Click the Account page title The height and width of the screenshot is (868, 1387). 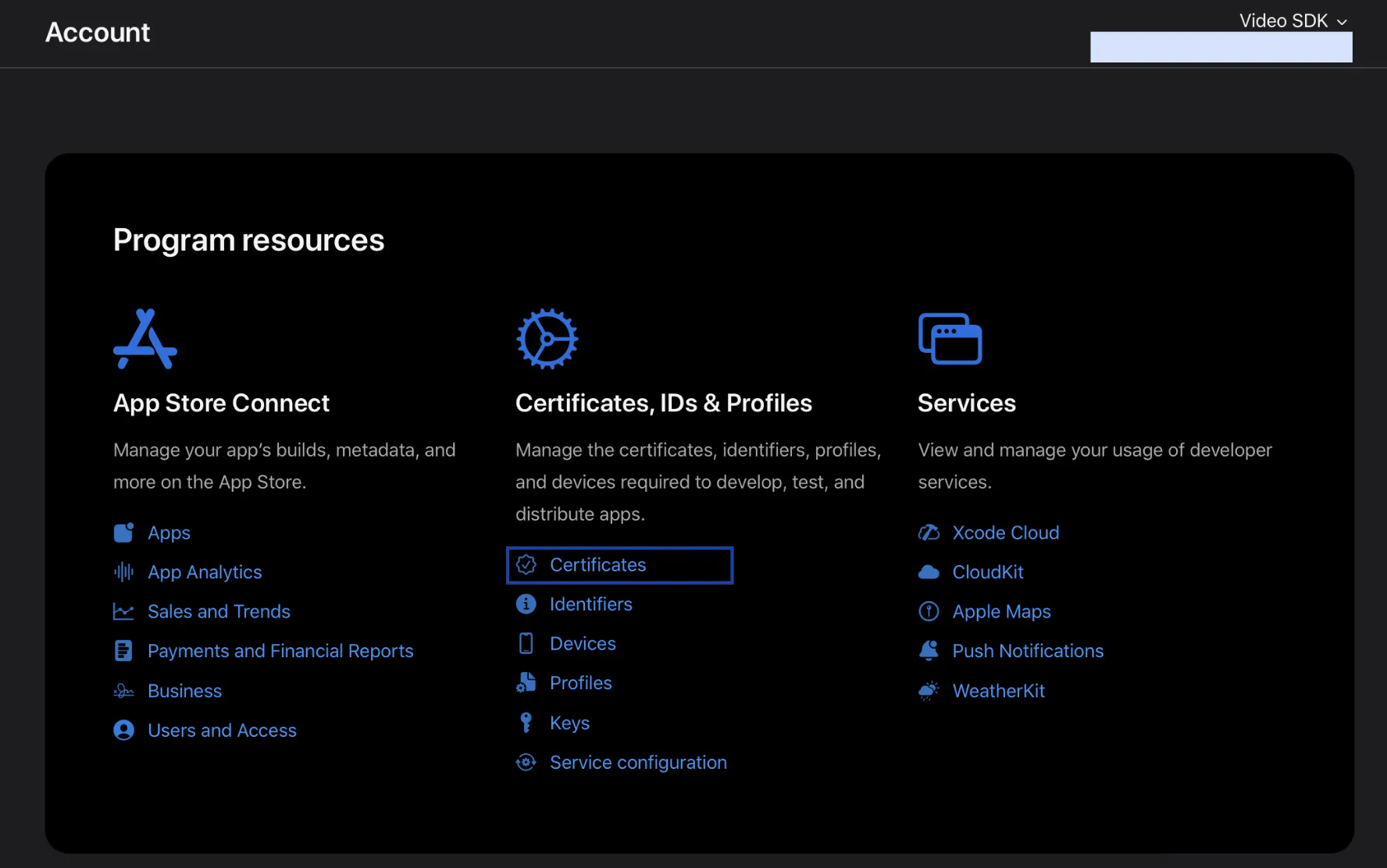[98, 32]
